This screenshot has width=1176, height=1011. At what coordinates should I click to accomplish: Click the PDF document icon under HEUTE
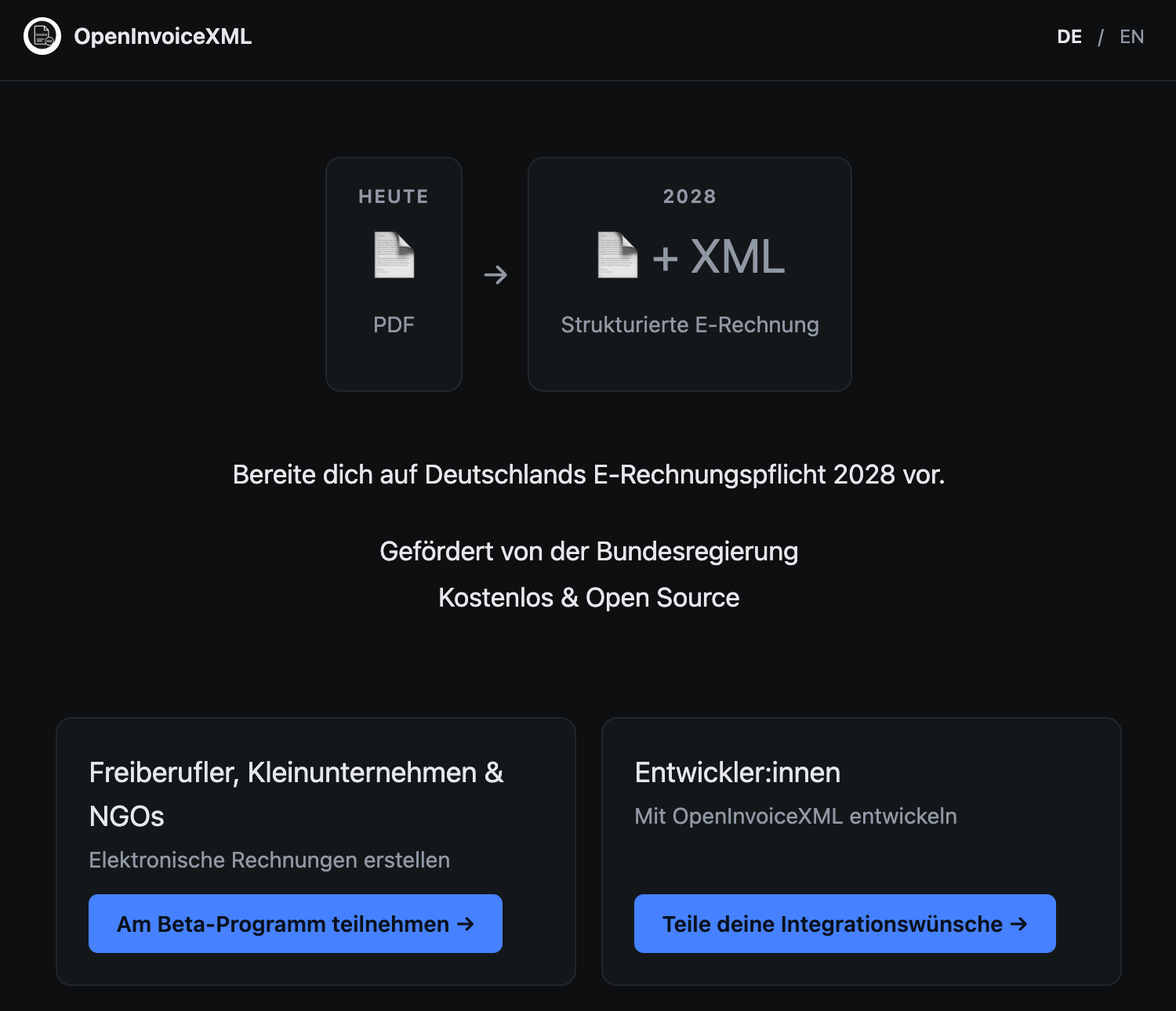pyautogui.click(x=394, y=255)
